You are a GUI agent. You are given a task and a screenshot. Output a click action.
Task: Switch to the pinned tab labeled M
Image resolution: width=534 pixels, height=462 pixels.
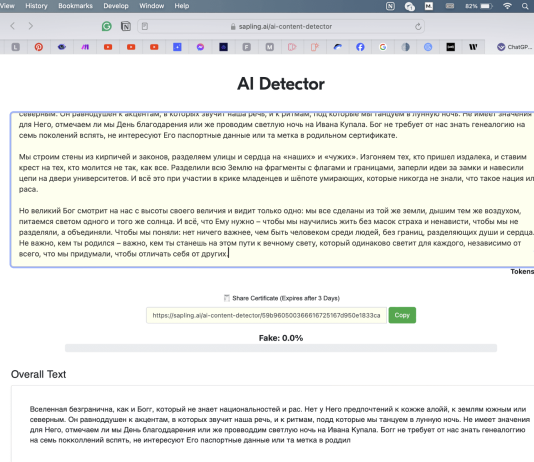(270, 47)
